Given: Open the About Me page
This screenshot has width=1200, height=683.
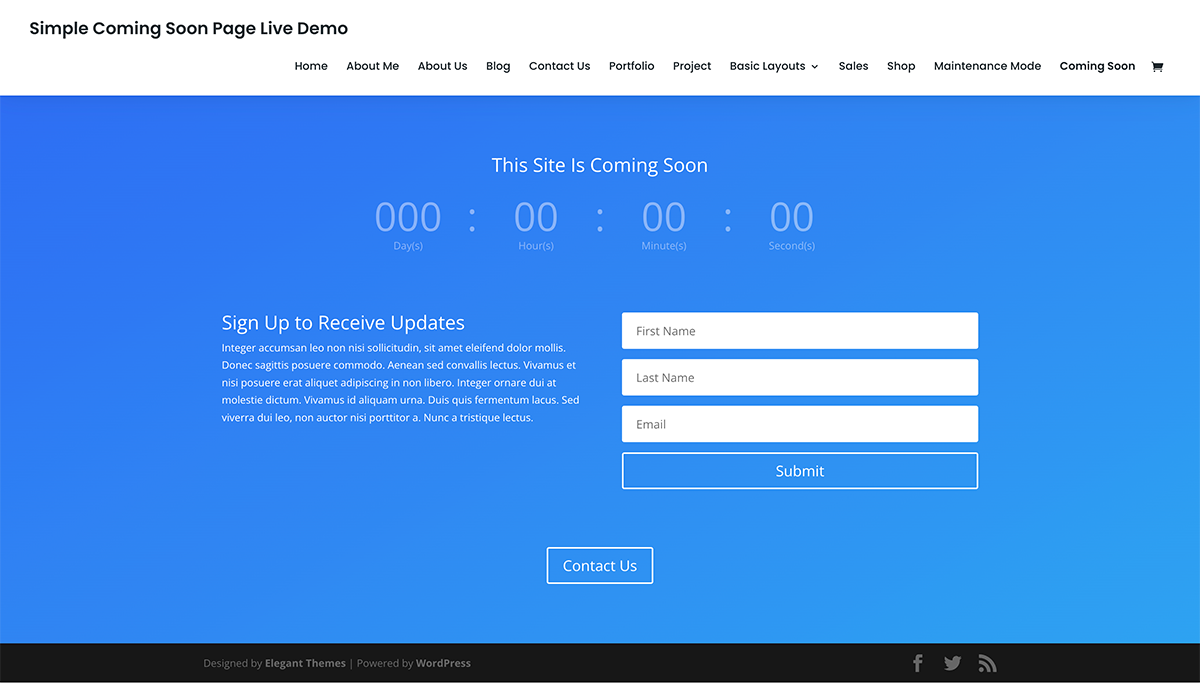Looking at the screenshot, I should pos(372,66).
